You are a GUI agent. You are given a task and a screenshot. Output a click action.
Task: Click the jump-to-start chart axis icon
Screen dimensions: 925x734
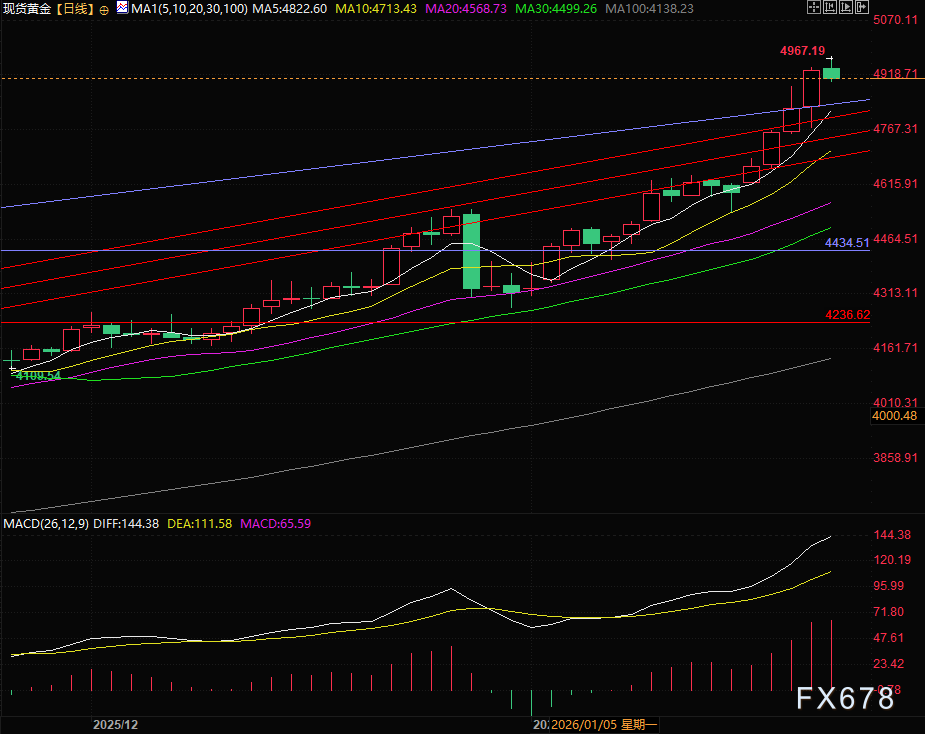tap(830, 7)
